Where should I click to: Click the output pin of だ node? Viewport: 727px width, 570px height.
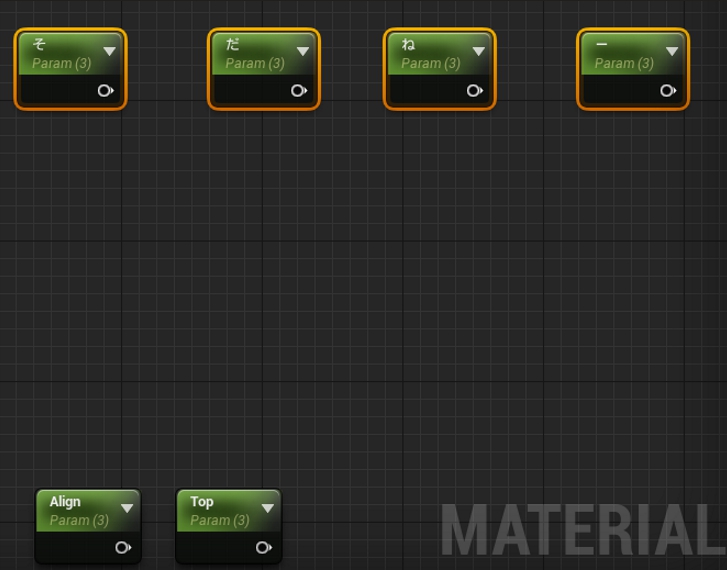tap(299, 90)
